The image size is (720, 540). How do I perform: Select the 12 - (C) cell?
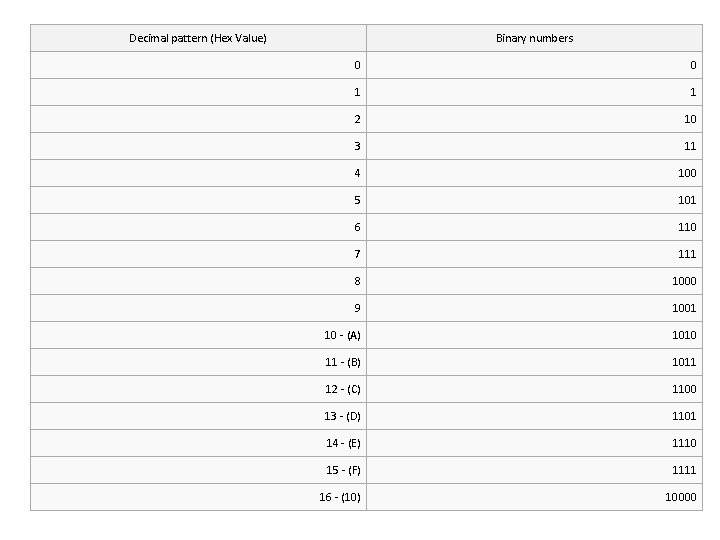(x=198, y=389)
